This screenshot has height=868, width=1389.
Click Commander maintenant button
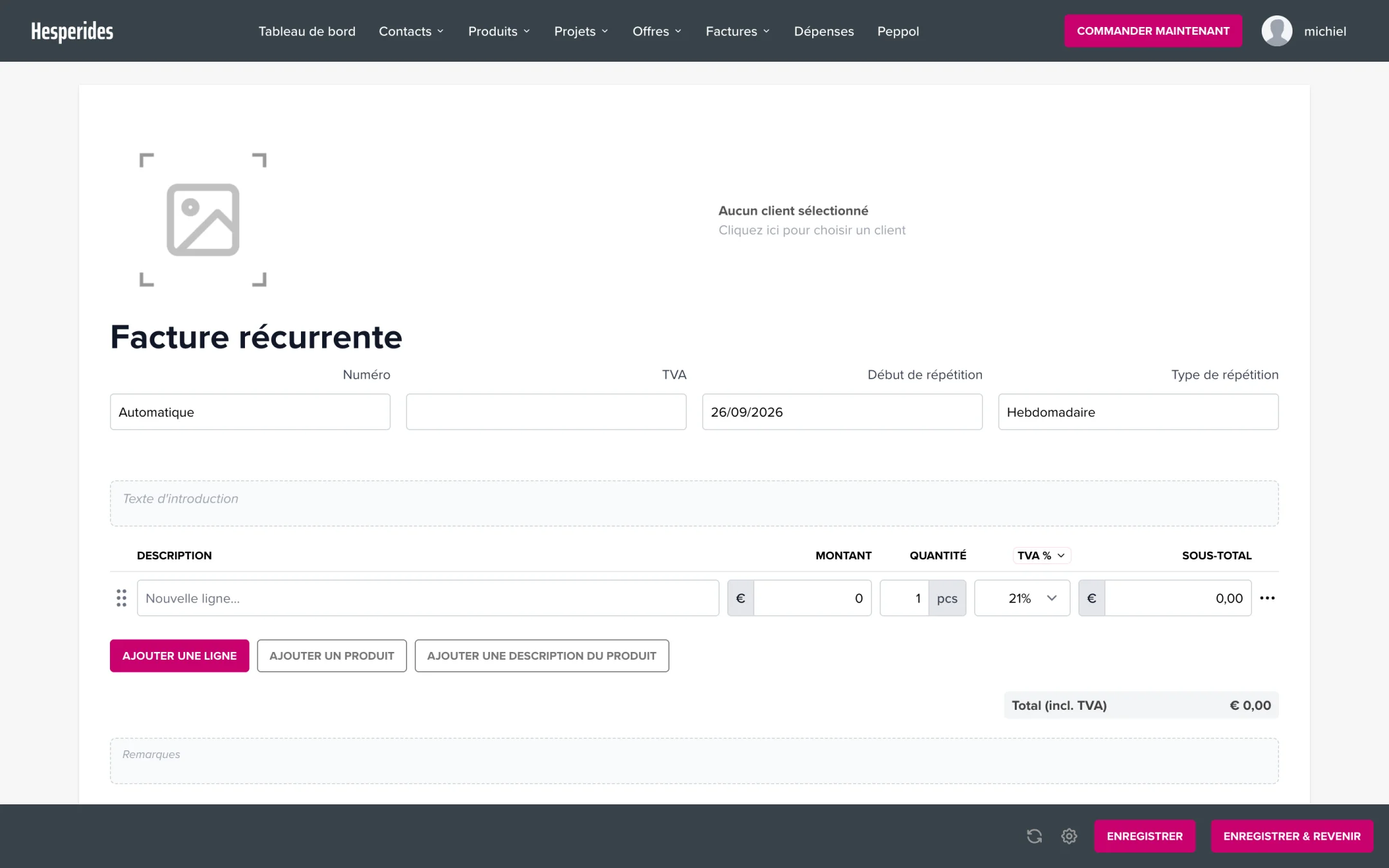click(1153, 31)
